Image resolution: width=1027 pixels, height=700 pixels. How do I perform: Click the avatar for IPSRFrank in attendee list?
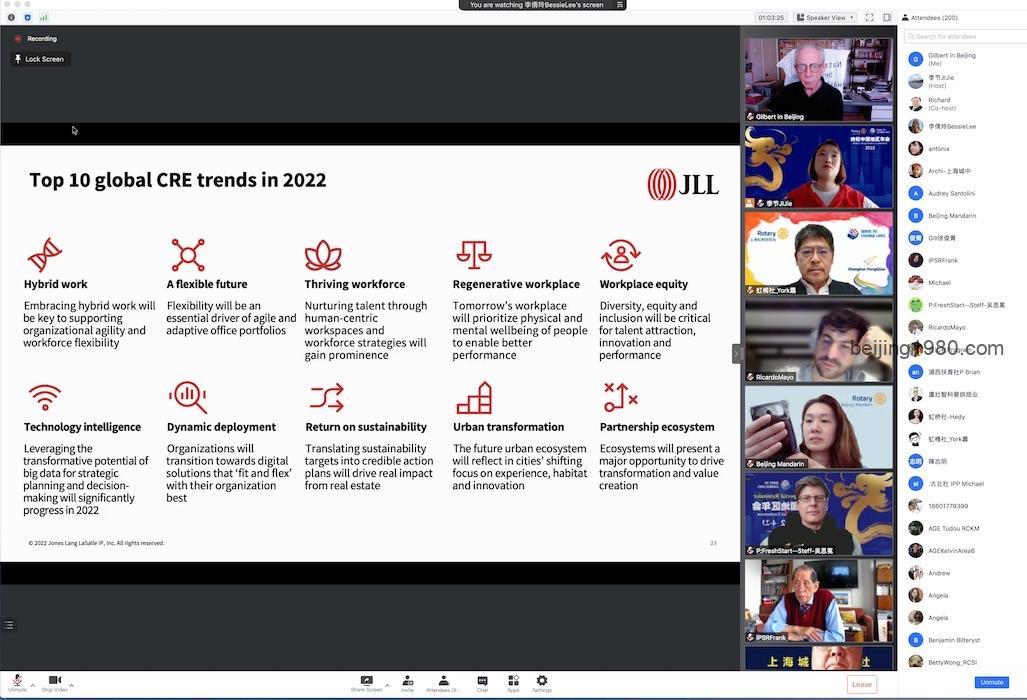[x=916, y=260]
